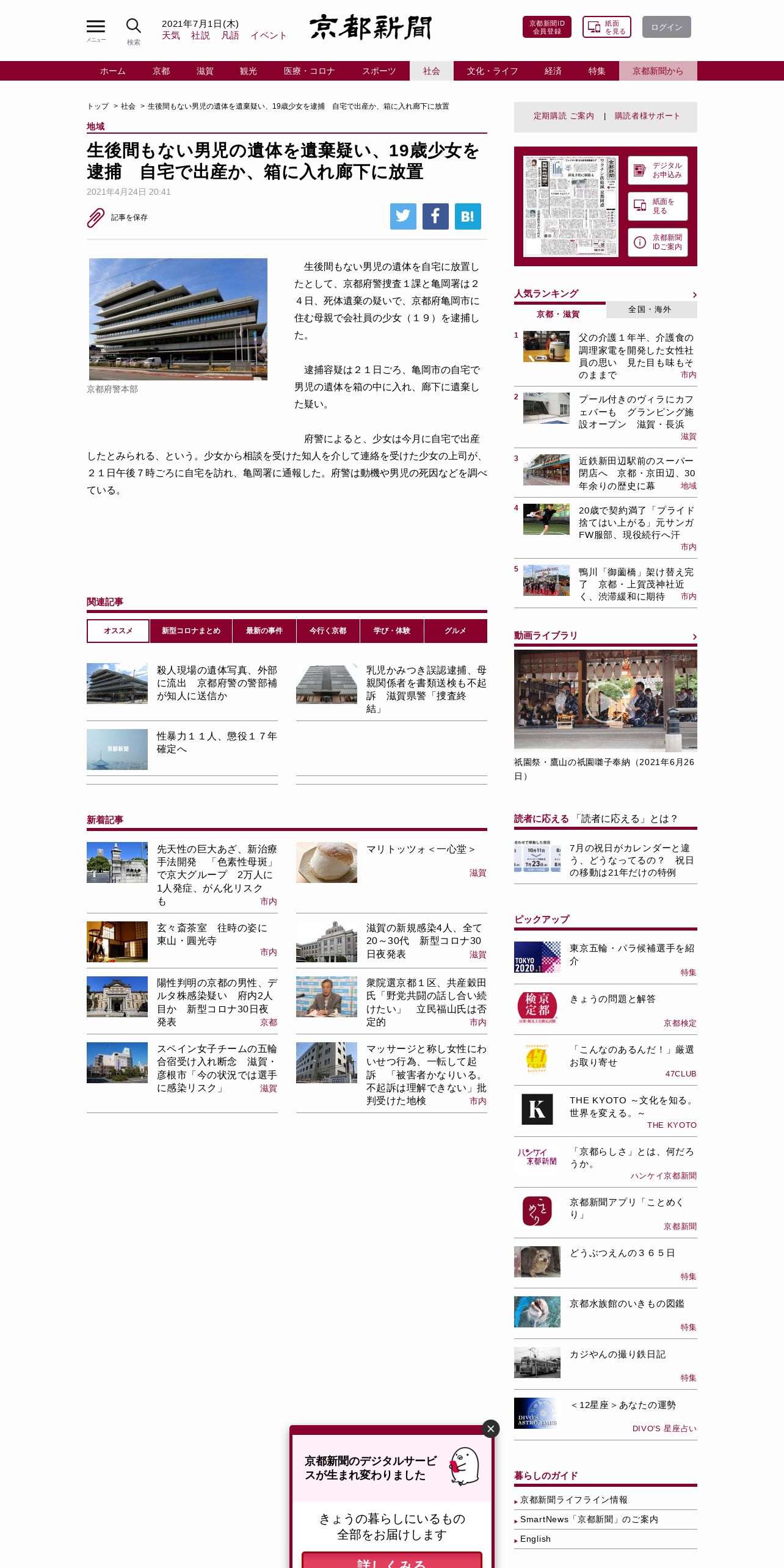Viewport: 784px width, 1568px height.
Task: Select 新型コロナまとめ related tab
Action: coord(191,631)
